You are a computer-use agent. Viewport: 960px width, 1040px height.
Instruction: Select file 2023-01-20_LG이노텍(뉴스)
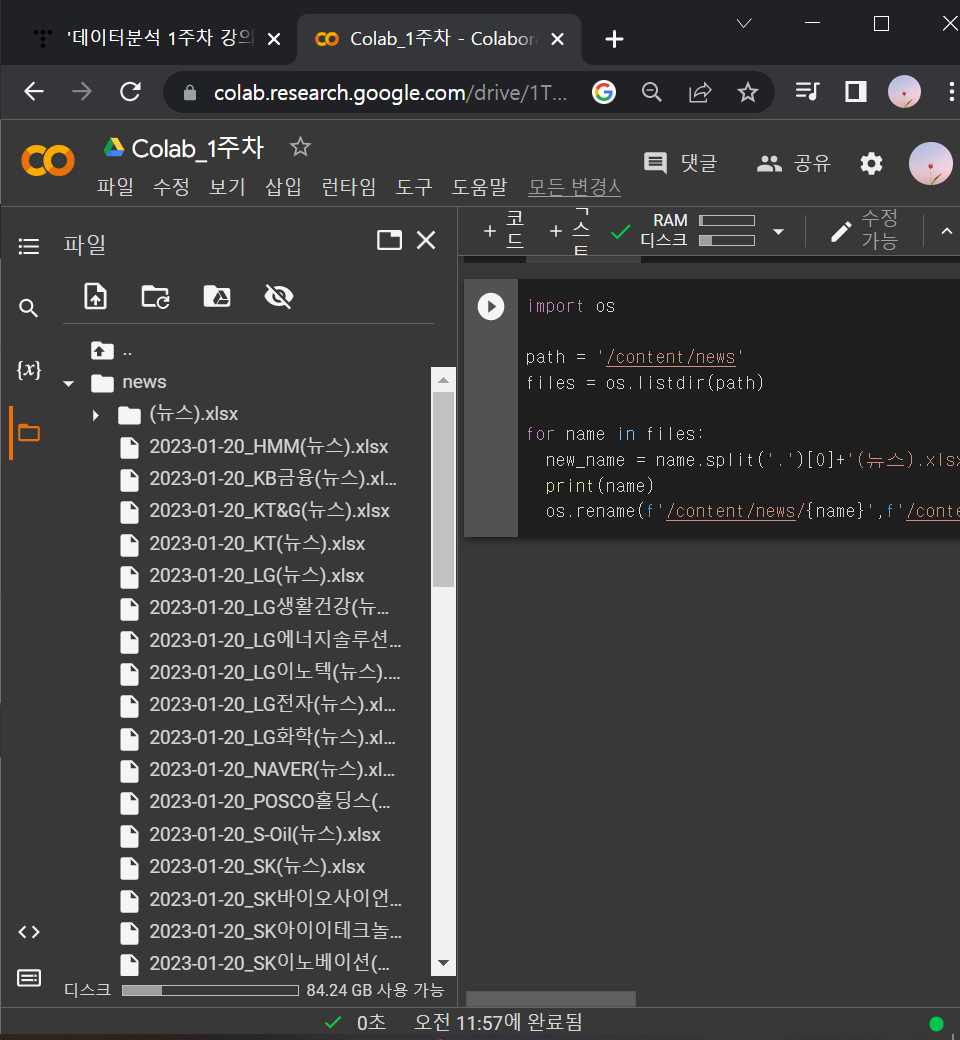[x=275, y=672]
